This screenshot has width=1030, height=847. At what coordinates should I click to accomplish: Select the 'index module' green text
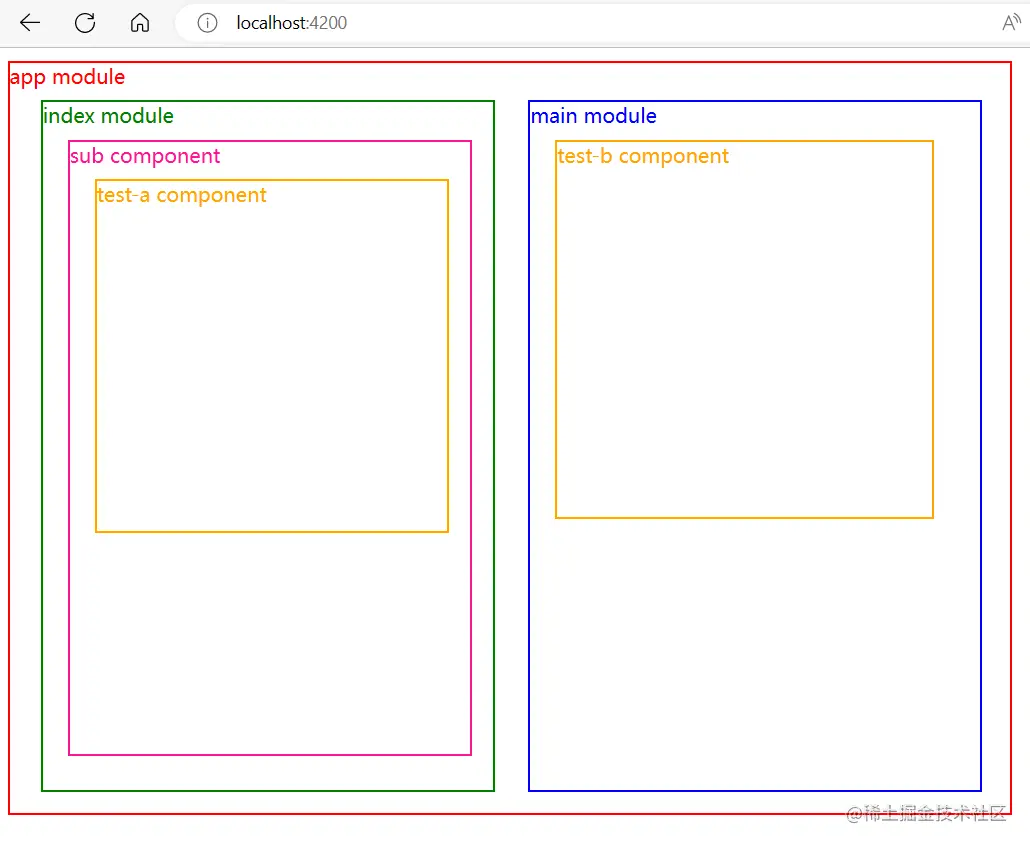(108, 116)
